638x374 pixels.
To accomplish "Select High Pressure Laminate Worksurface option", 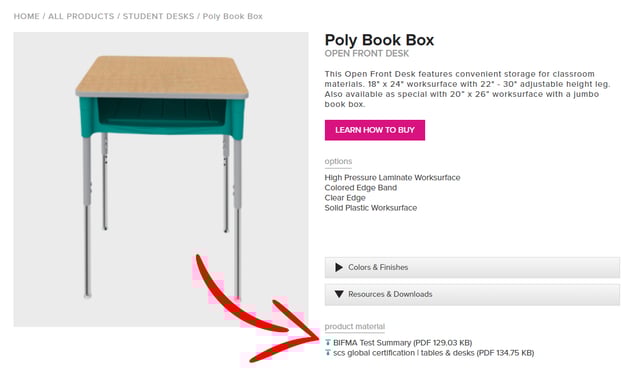I will [392, 177].
